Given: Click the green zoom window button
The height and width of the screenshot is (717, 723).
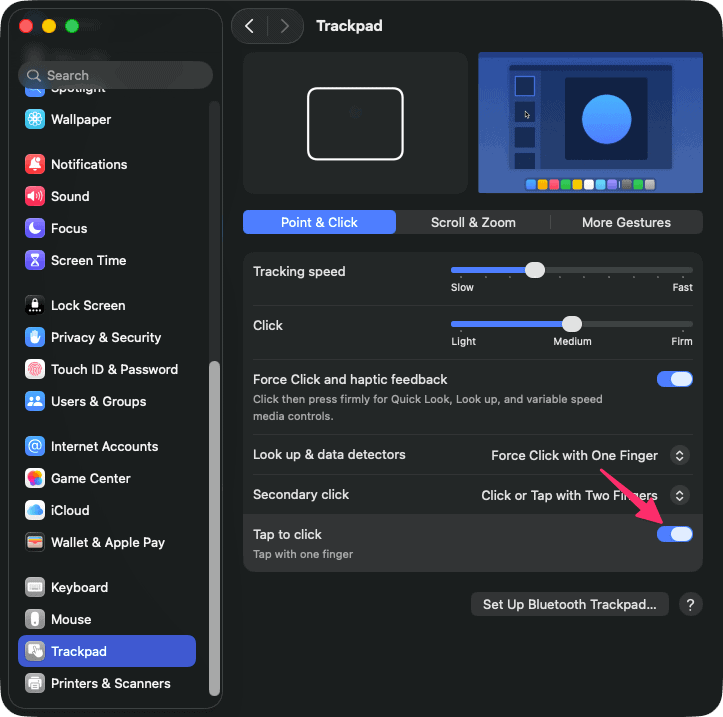Looking at the screenshot, I should coord(72,26).
